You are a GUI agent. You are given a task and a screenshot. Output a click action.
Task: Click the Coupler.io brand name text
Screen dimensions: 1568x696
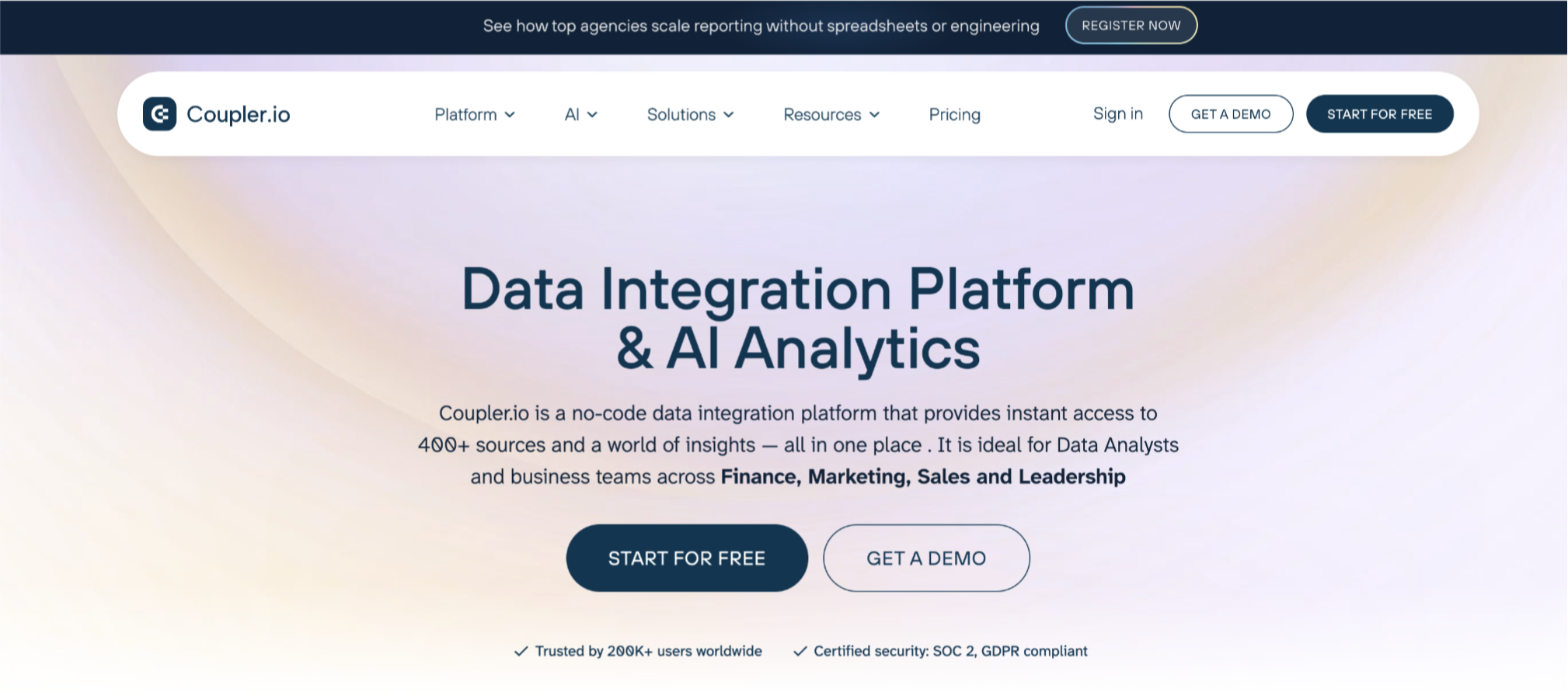238,114
